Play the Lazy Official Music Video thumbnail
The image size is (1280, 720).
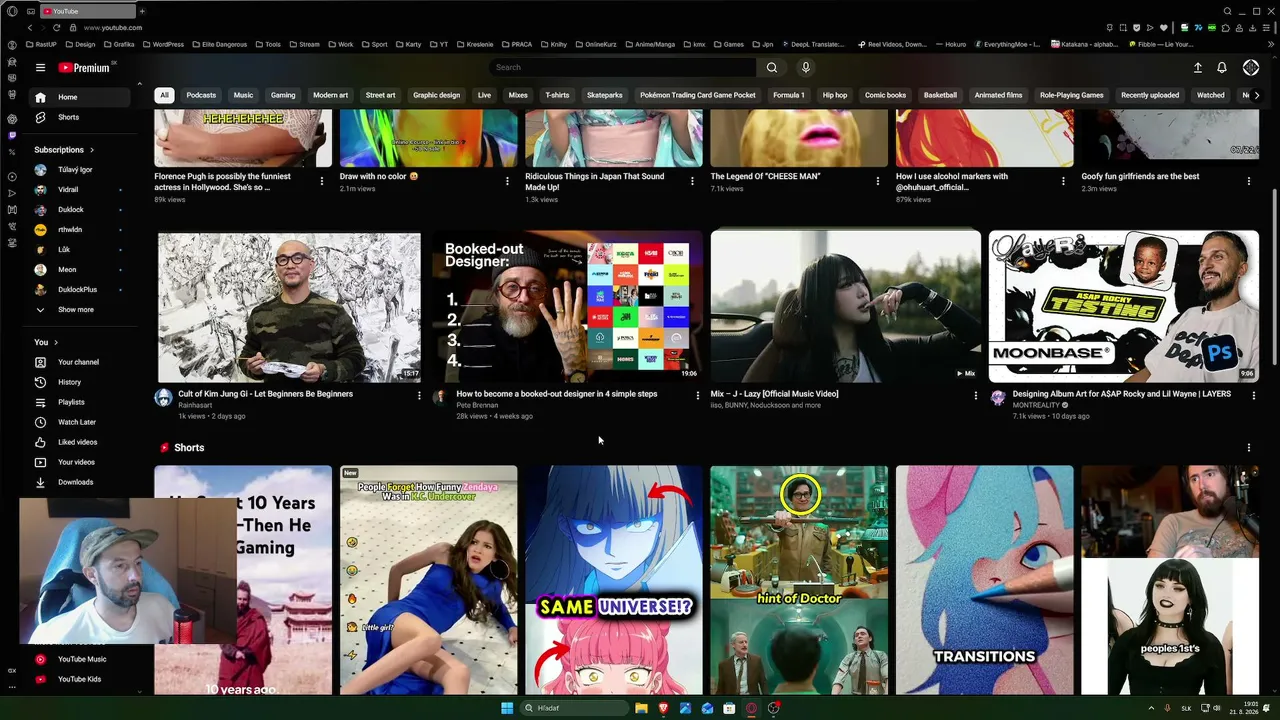846,306
